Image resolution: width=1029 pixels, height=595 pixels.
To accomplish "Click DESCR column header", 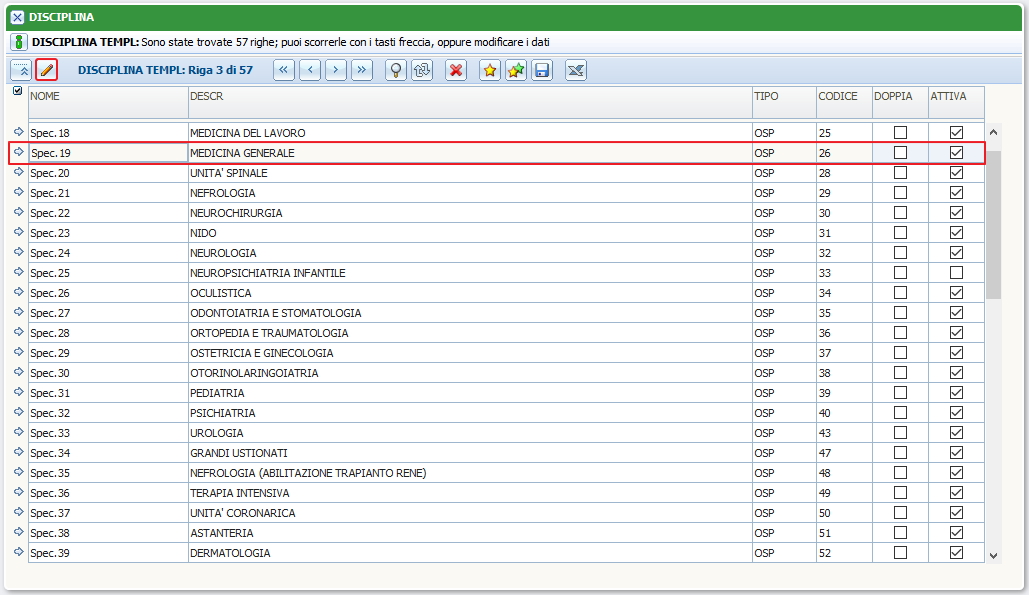I will pos(206,96).
